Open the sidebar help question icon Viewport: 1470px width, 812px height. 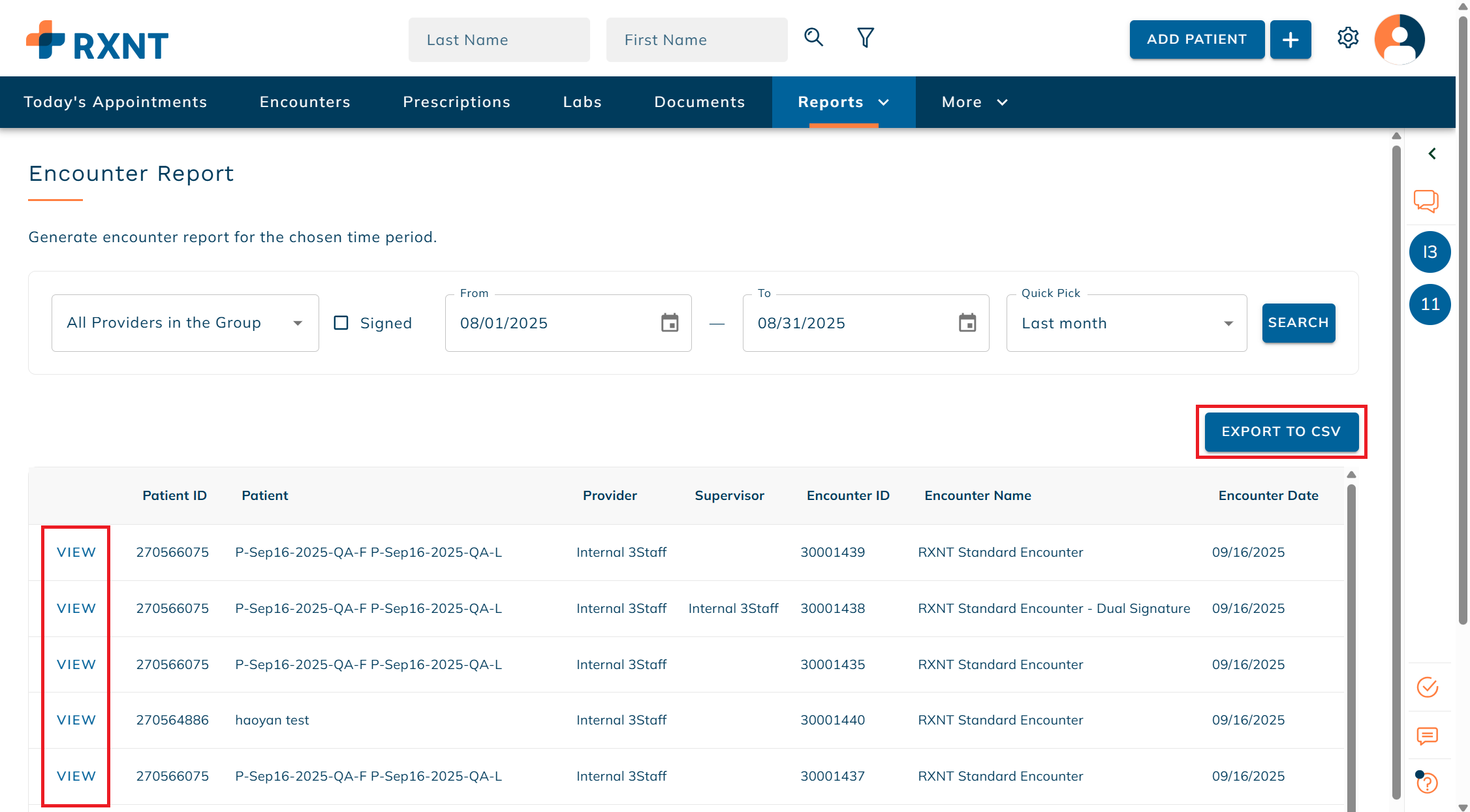coord(1428,782)
